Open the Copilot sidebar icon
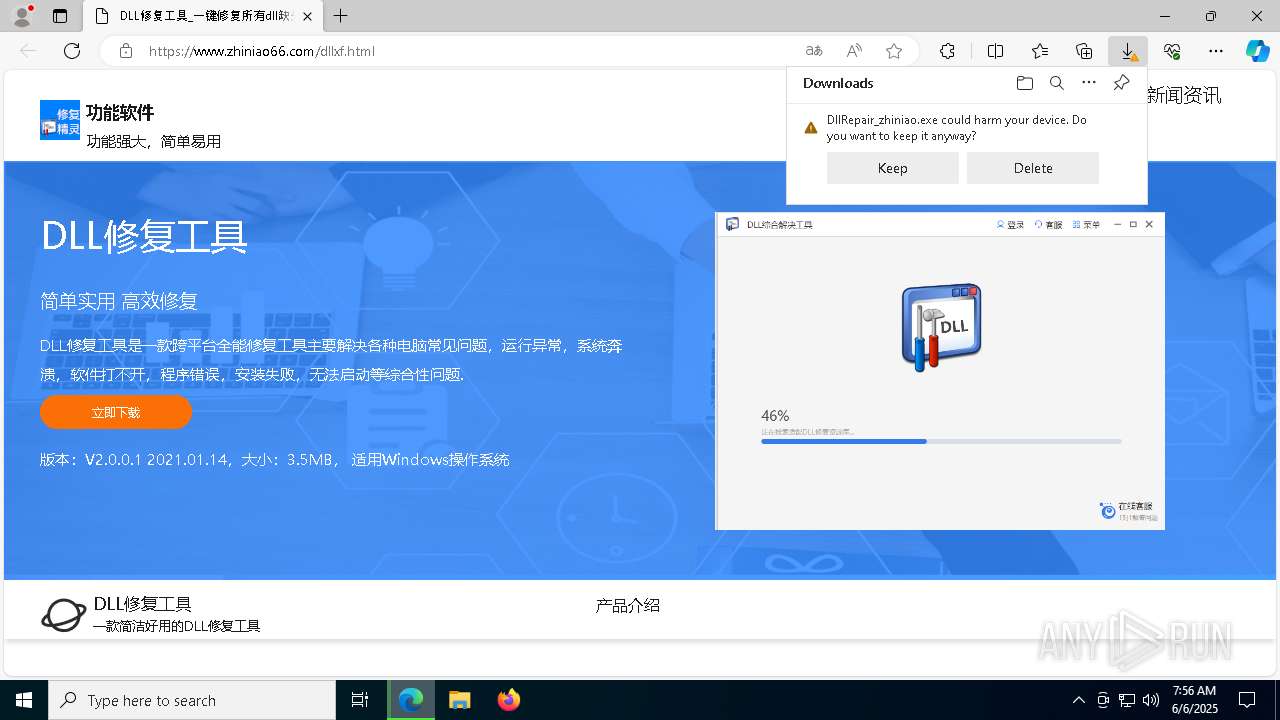 coord(1257,51)
